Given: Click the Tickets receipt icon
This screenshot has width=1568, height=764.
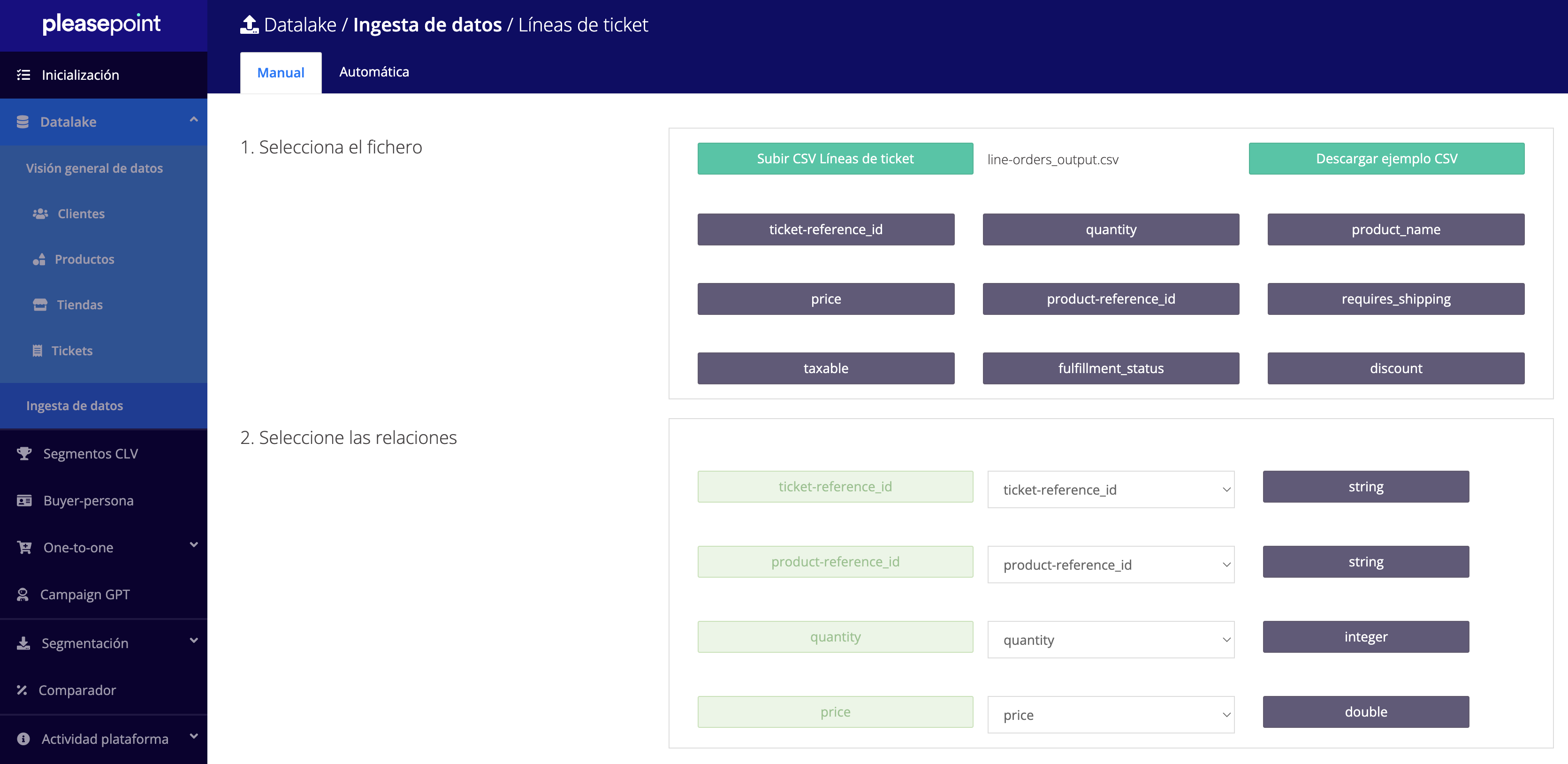Looking at the screenshot, I should [37, 351].
